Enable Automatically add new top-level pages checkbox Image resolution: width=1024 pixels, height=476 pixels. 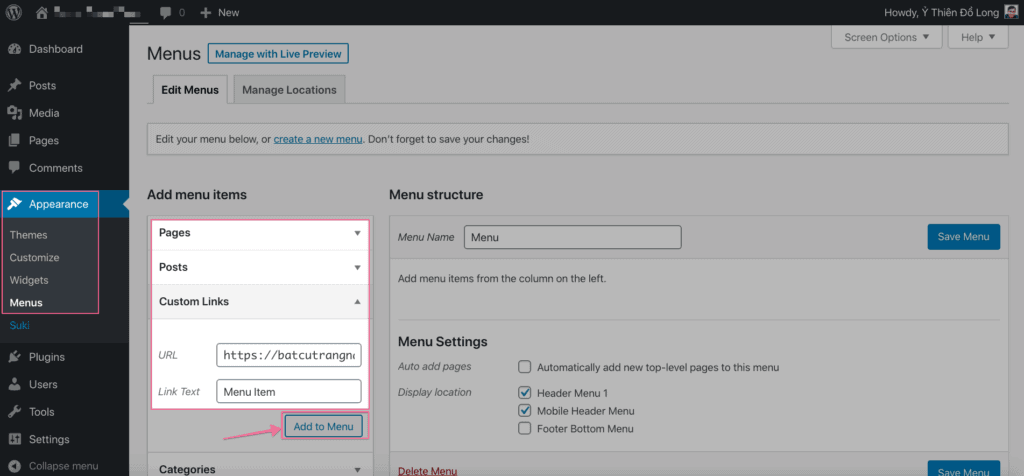524,367
